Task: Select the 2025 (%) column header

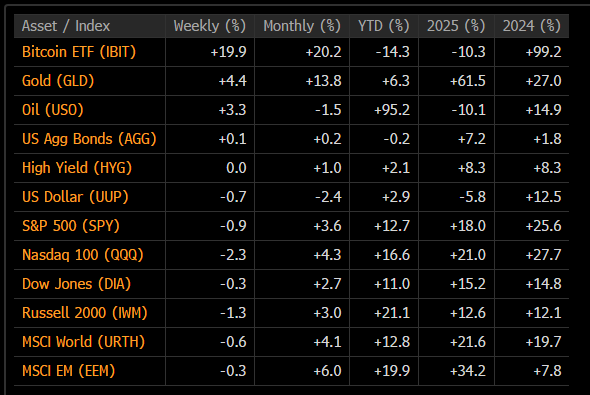Action: pyautogui.click(x=456, y=26)
